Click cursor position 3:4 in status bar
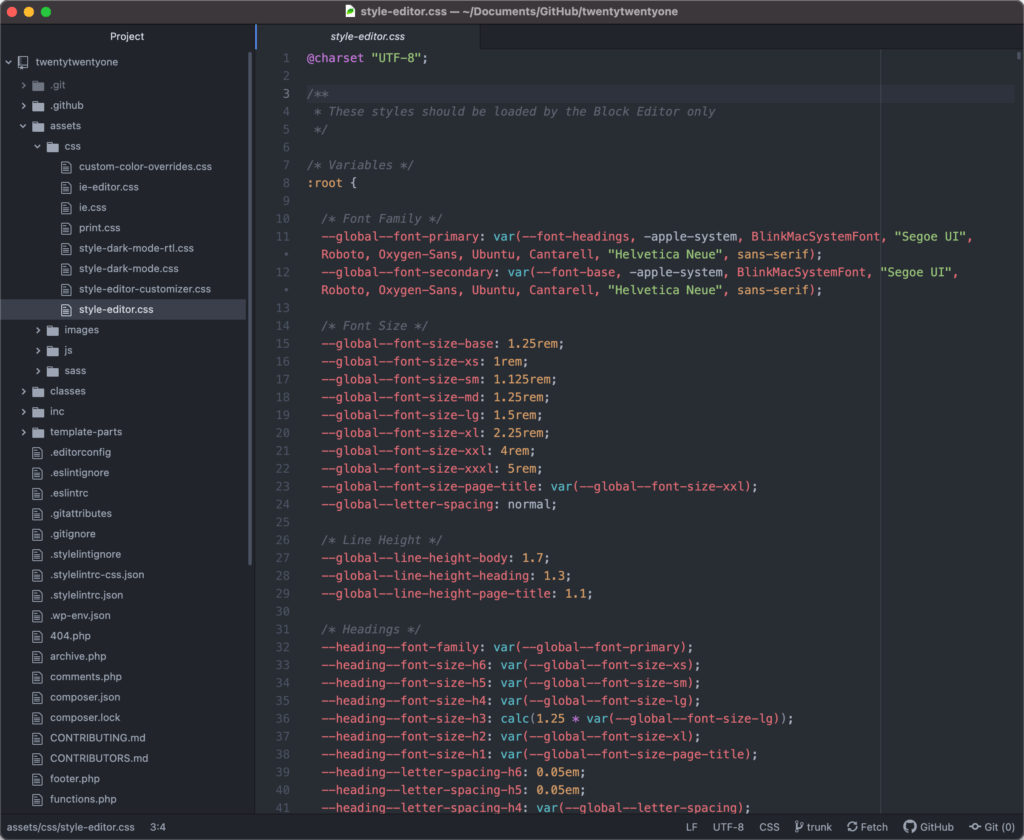Viewport: 1024px width, 840px height. point(157,827)
